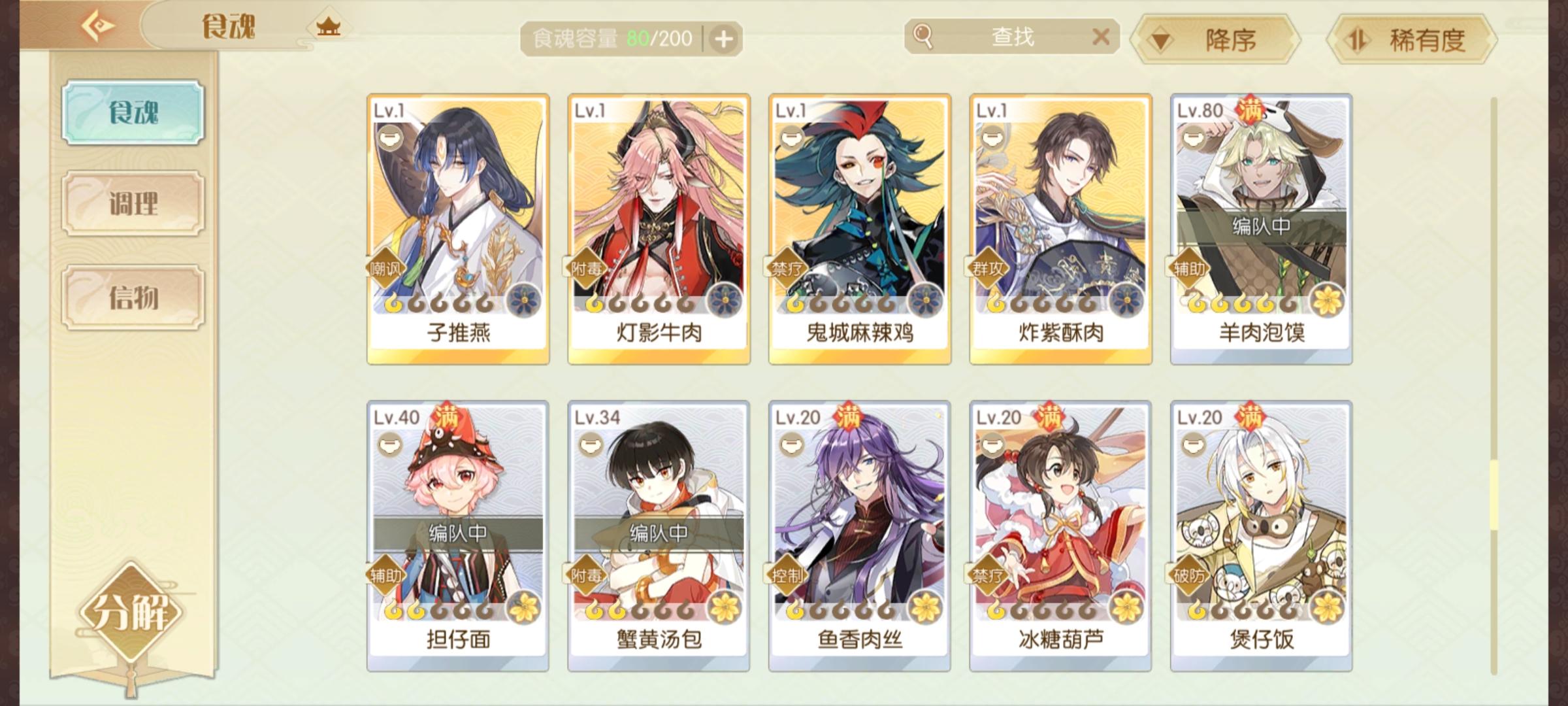1568x706 pixels.
Task: Select the 鬼城麻辣鸡 card
Action: [860, 229]
